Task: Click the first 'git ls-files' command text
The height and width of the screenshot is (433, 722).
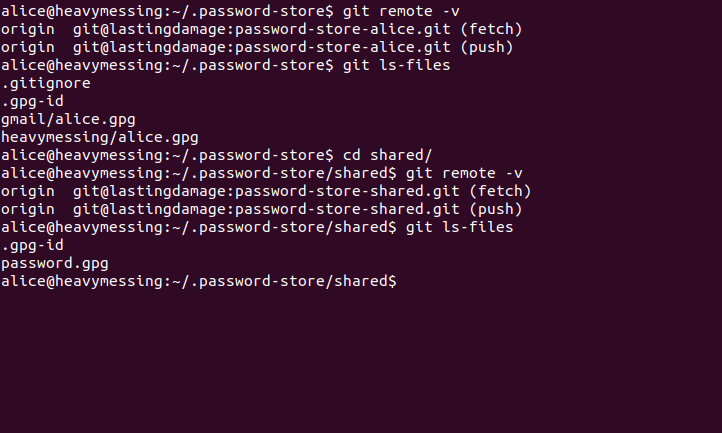Action: click(396, 65)
